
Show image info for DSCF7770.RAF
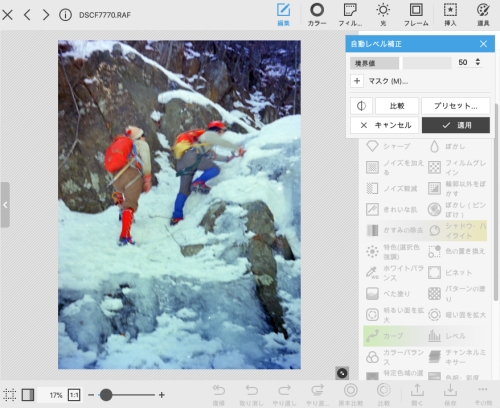point(65,15)
